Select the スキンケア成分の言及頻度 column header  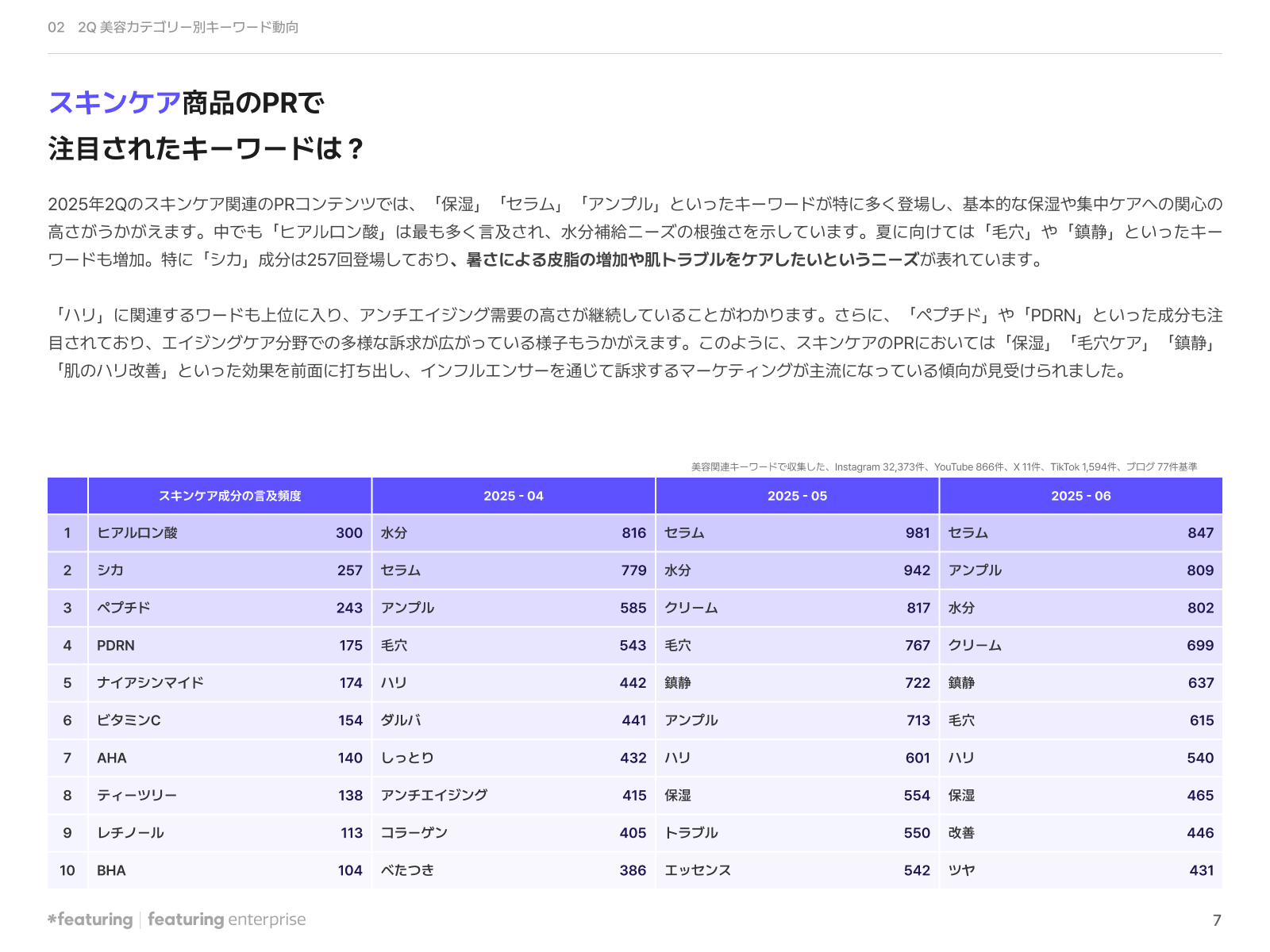pyautogui.click(x=229, y=496)
